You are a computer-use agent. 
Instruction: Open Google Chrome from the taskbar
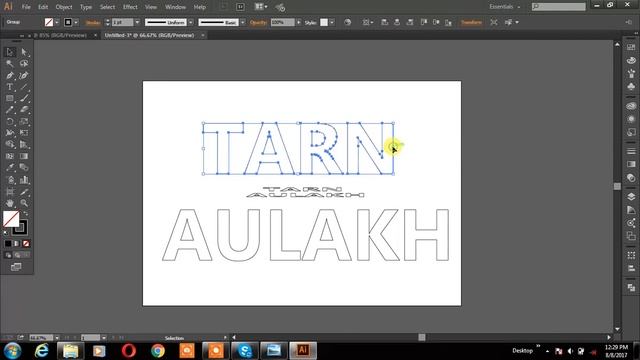pyautogui.click(x=158, y=351)
